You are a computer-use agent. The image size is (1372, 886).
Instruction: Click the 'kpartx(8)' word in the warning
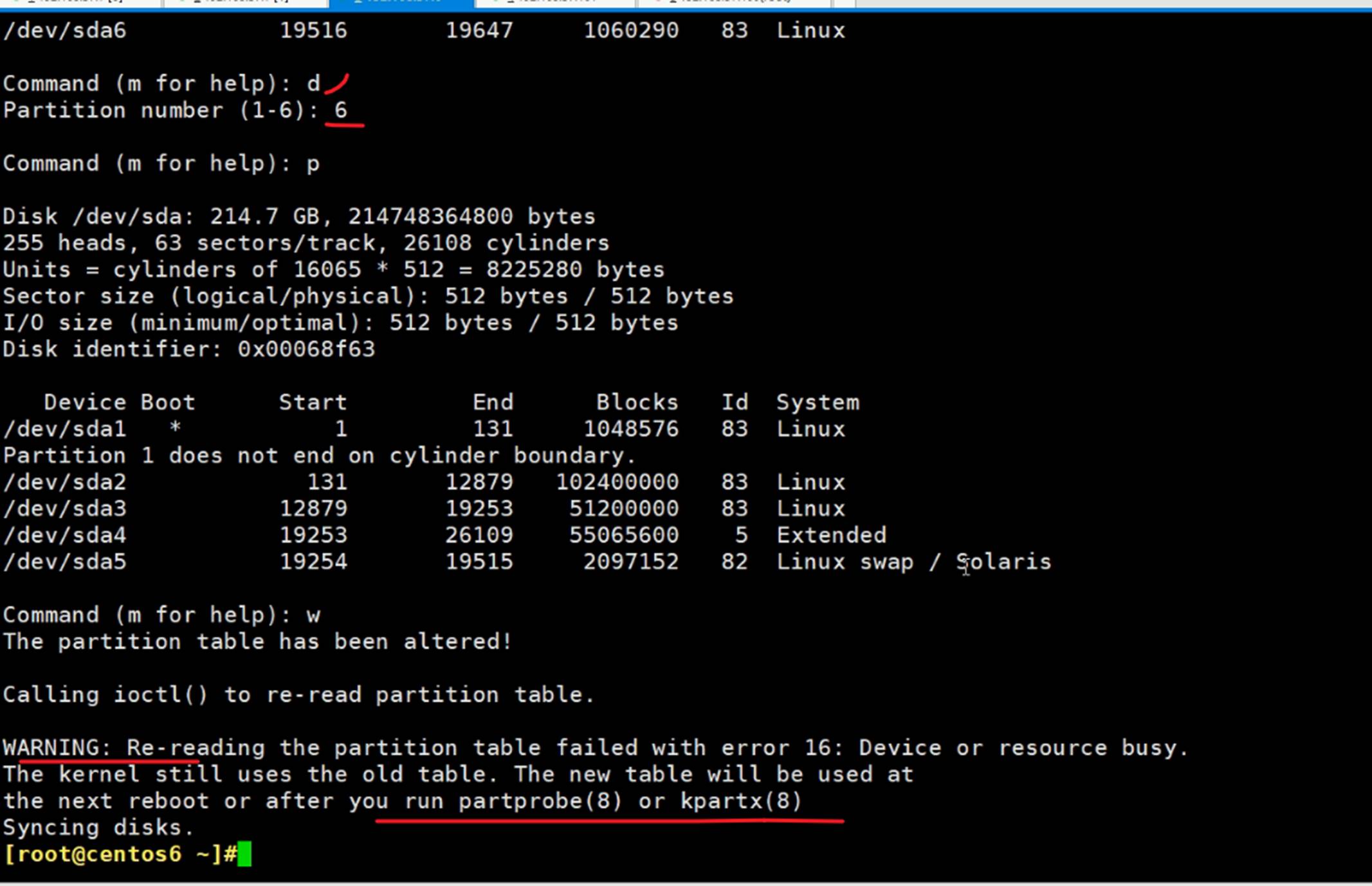741,801
